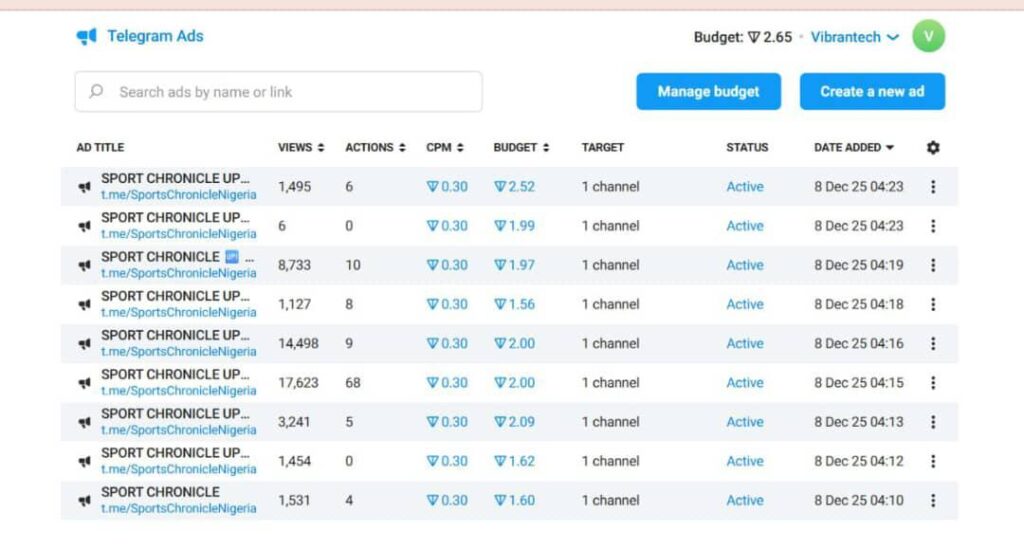Edit budget 1.56 value

[514, 304]
